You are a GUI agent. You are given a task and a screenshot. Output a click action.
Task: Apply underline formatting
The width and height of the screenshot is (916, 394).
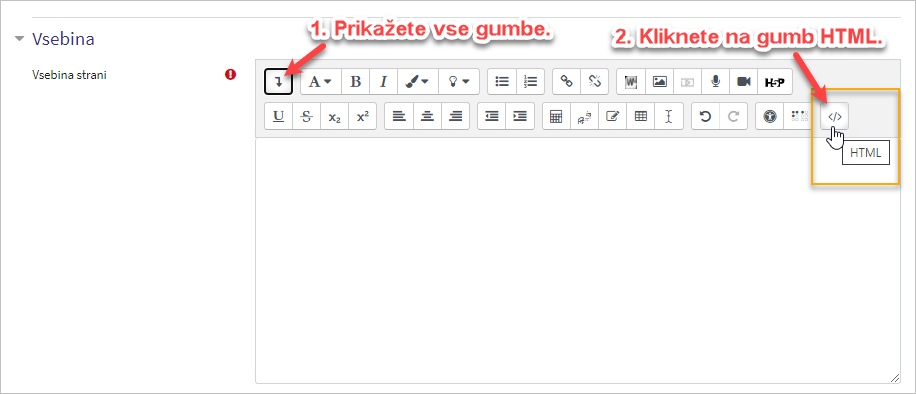coord(279,116)
